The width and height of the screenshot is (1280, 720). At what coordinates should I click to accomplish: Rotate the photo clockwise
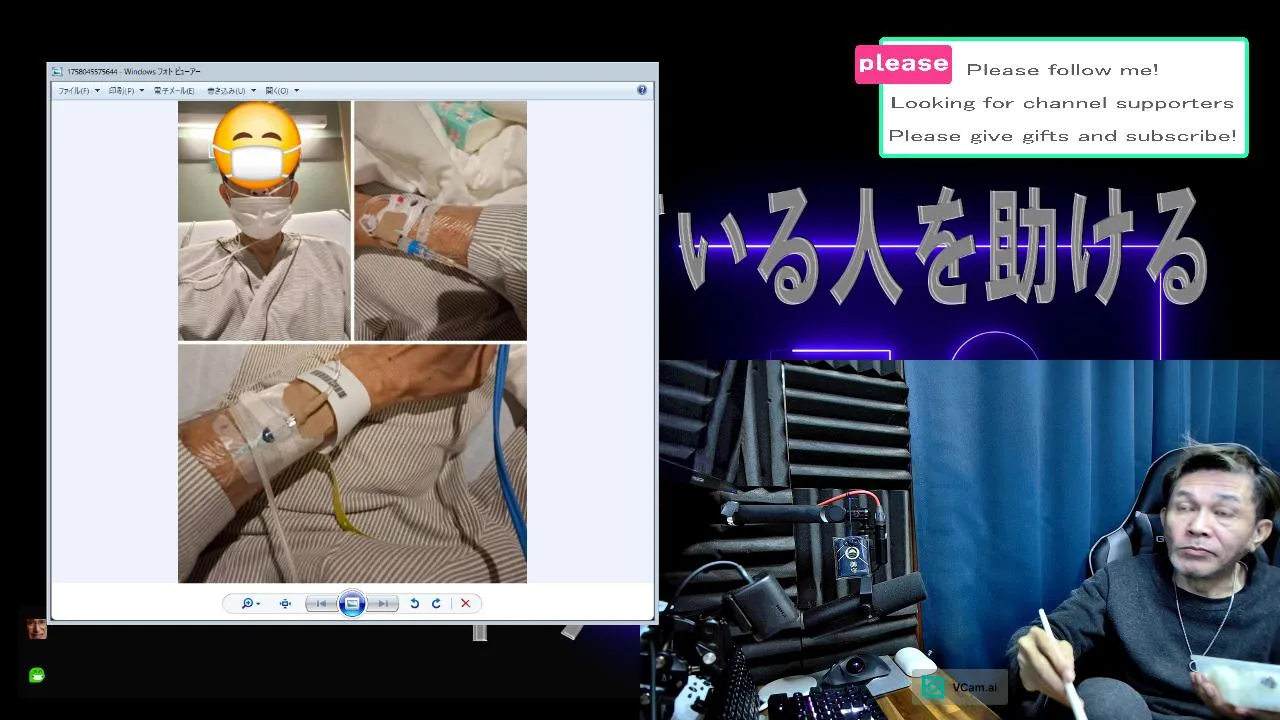tap(436, 603)
